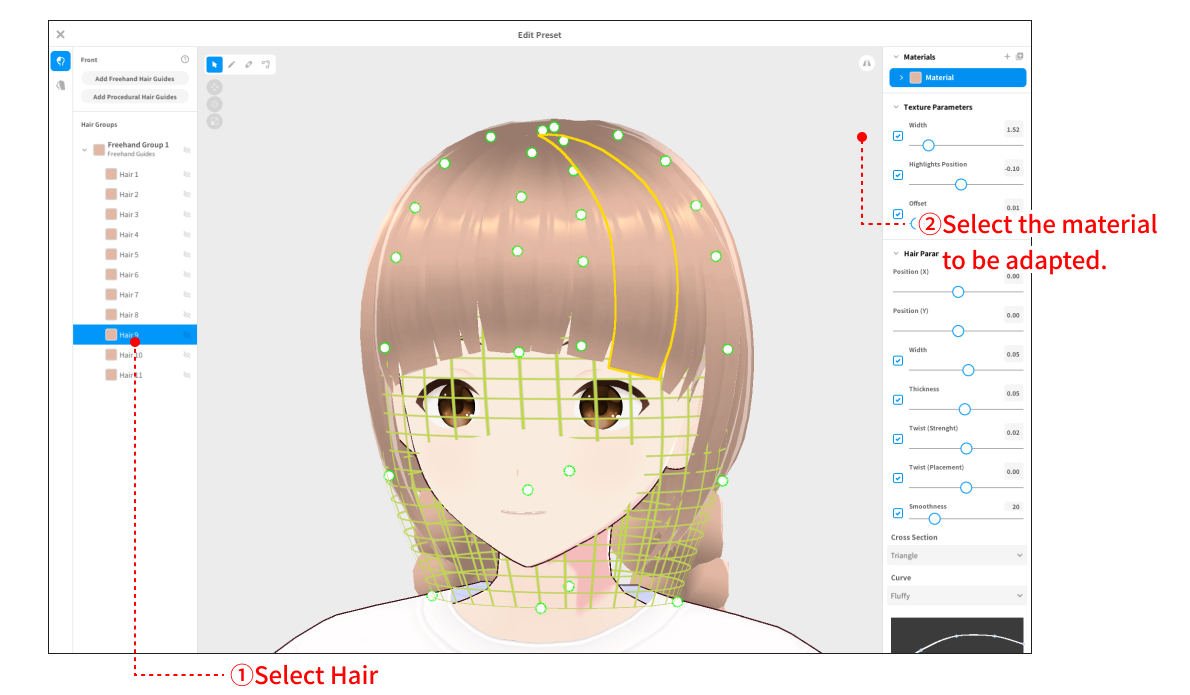Click the duplicate material icon in Materials header
The image size is (1190, 695).
click(1019, 56)
